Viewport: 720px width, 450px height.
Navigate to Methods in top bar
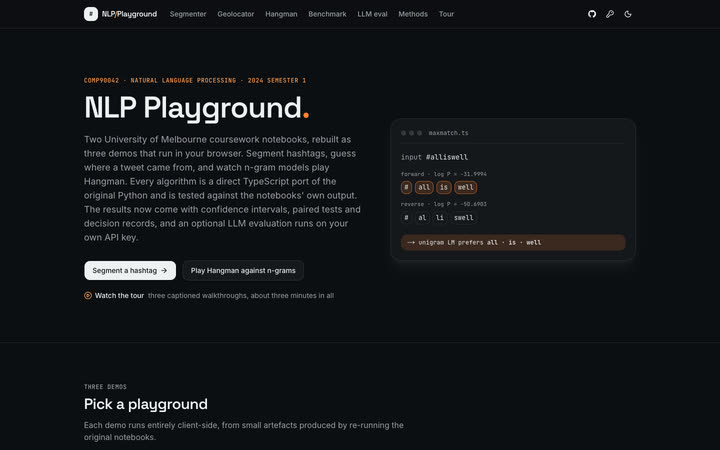(x=413, y=14)
